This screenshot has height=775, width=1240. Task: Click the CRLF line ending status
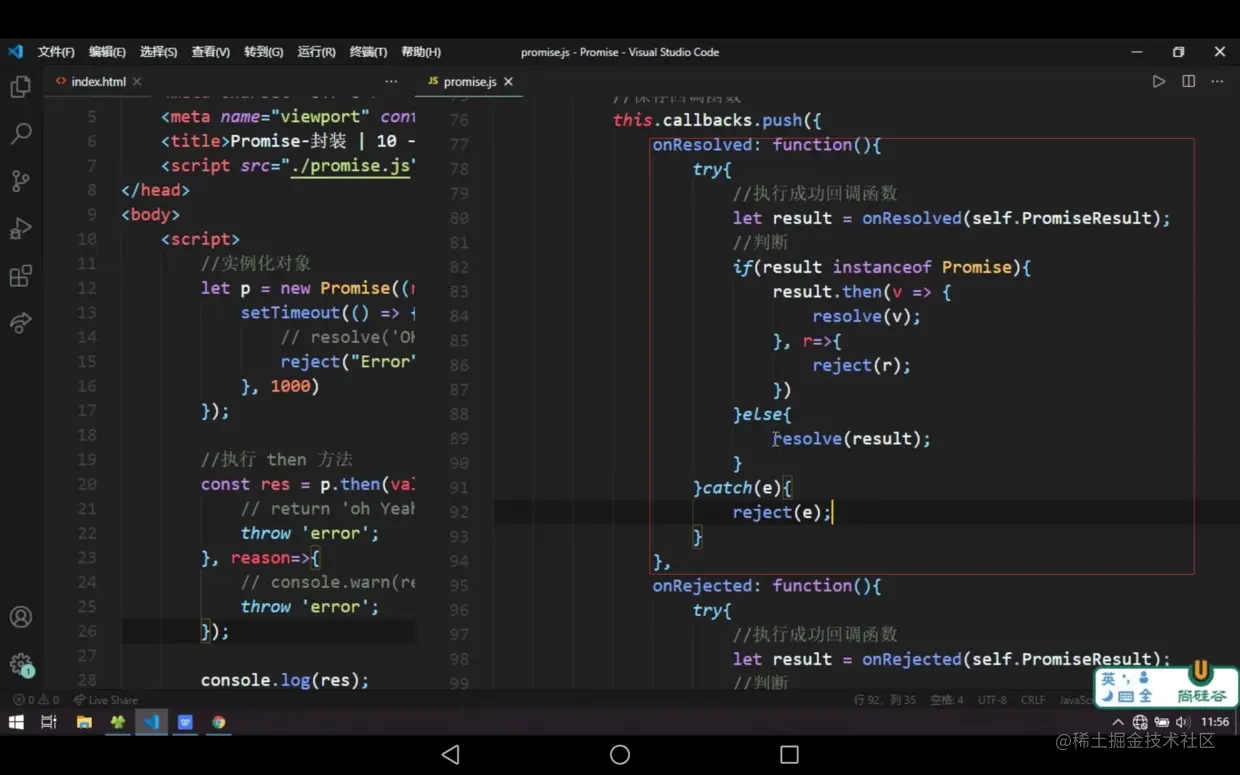(x=1033, y=700)
